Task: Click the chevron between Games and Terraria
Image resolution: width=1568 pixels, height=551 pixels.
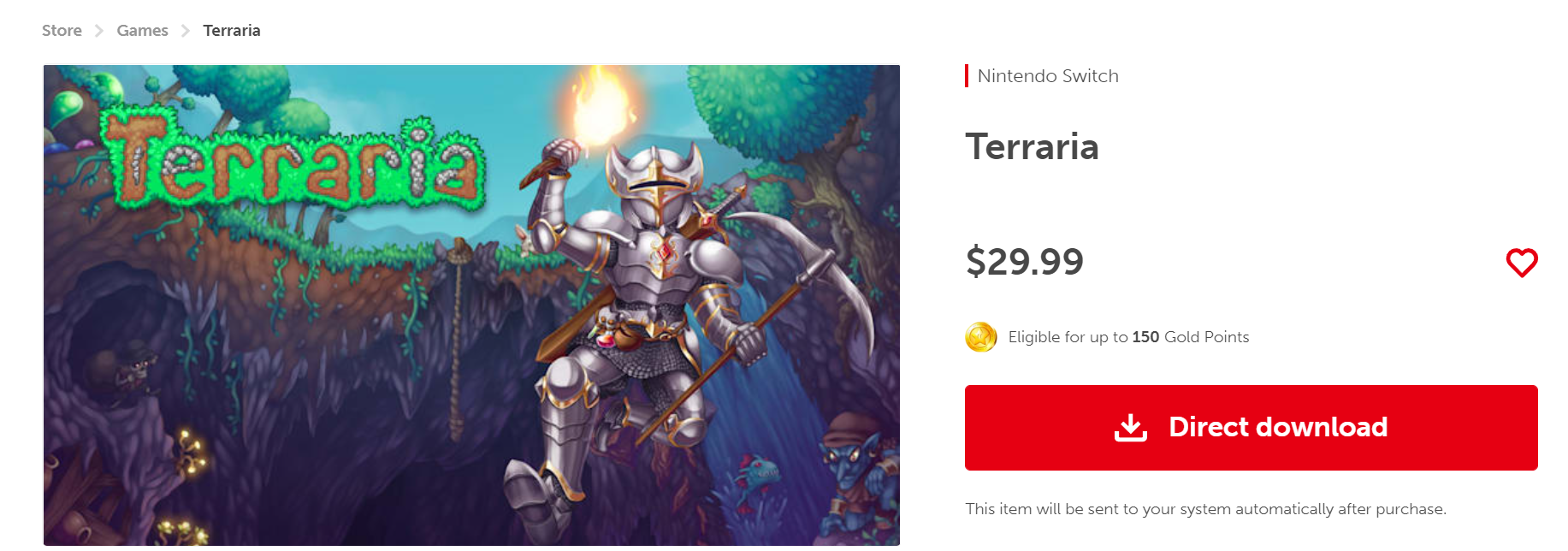Action: pyautogui.click(x=186, y=31)
